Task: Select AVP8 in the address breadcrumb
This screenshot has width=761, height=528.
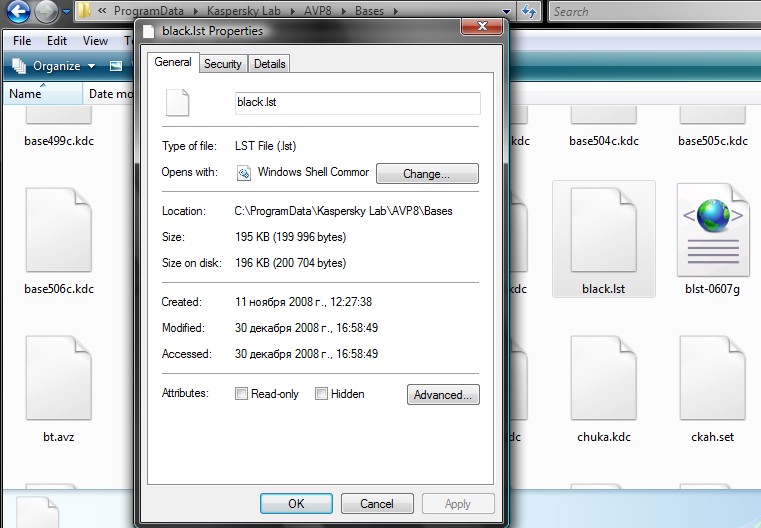Action: pos(317,11)
